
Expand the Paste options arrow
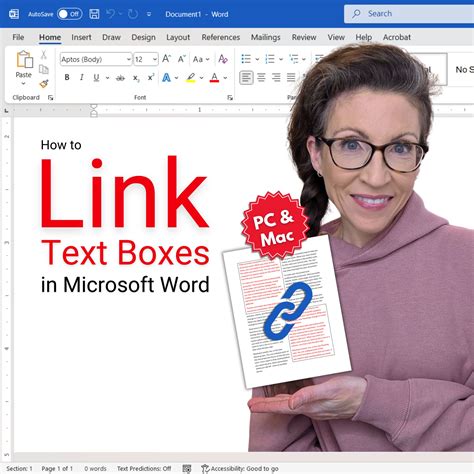[x=23, y=83]
